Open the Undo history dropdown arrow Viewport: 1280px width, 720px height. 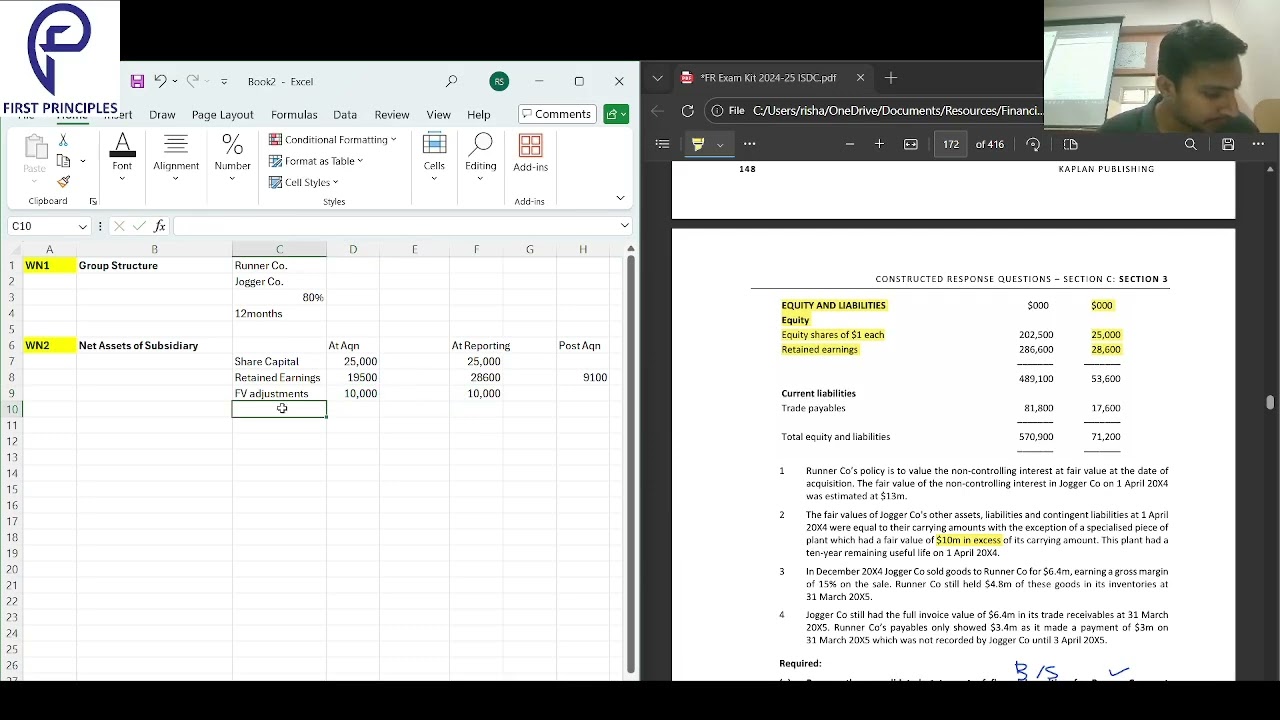click(x=175, y=81)
